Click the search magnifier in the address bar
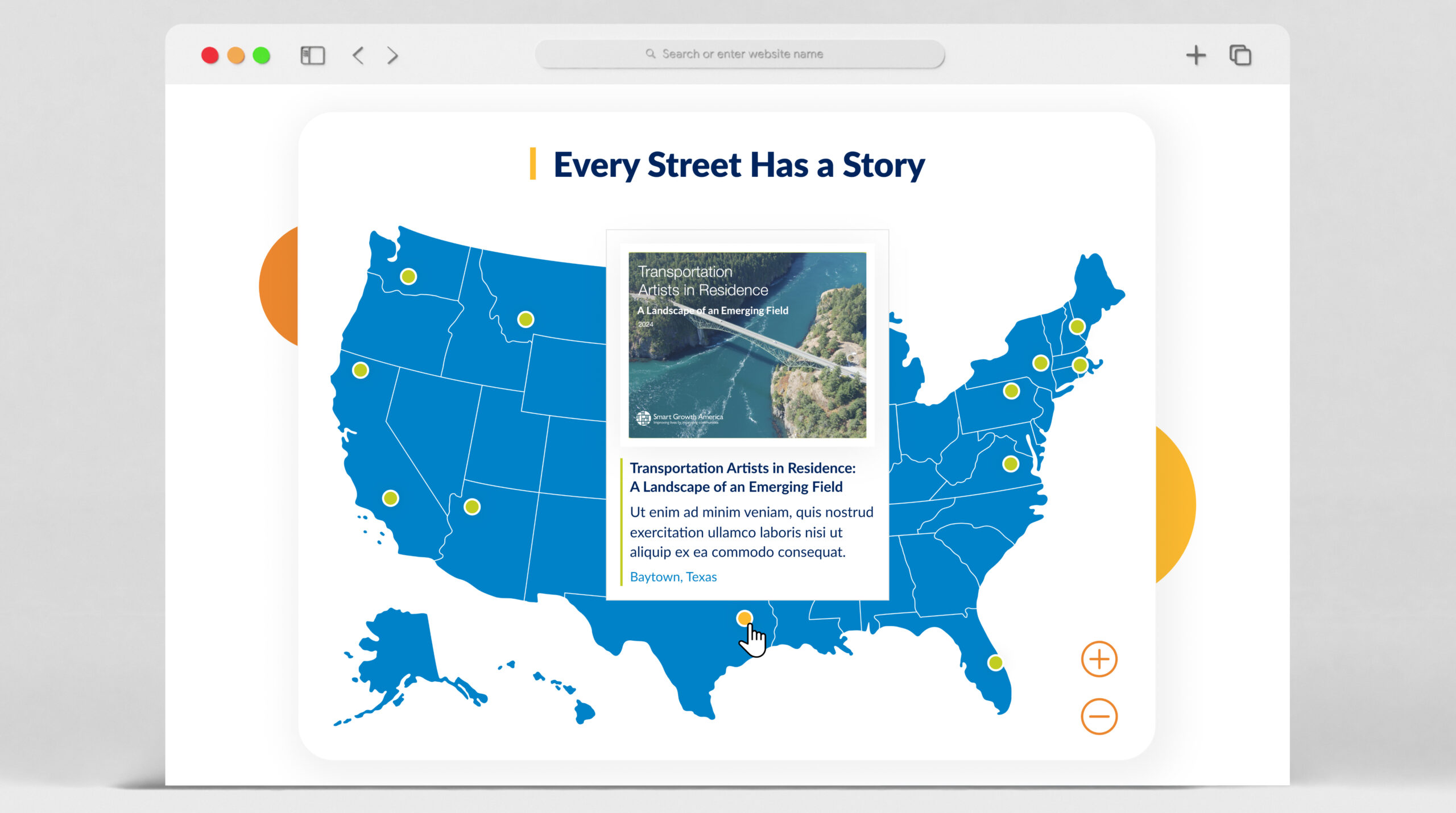 650,53
